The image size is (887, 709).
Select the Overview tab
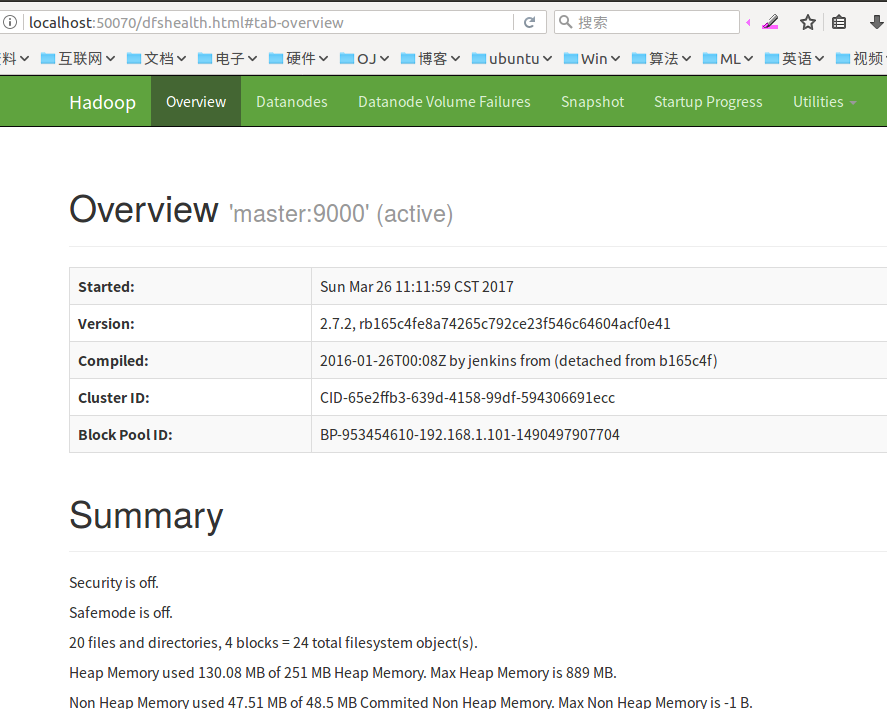tap(196, 101)
